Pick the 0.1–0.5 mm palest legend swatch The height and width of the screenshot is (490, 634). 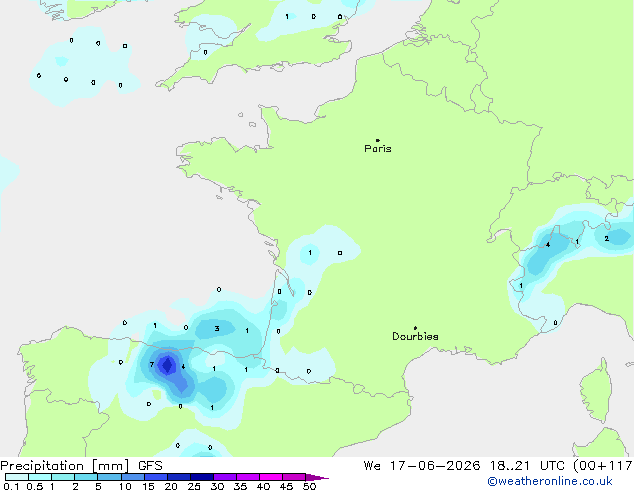point(17,477)
